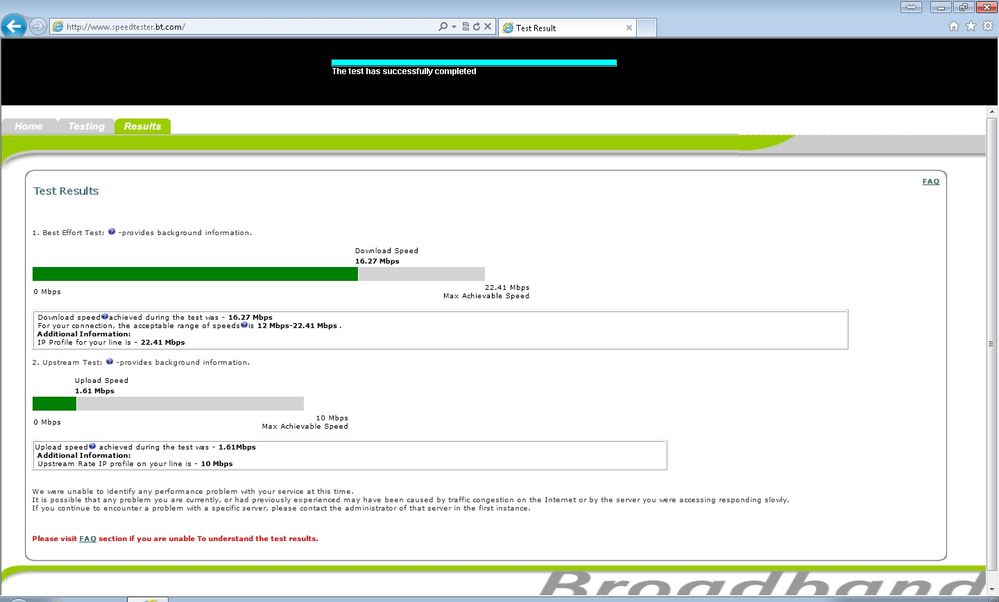Click the help icon beside Best Effort Test
999x602 pixels.
click(111, 232)
